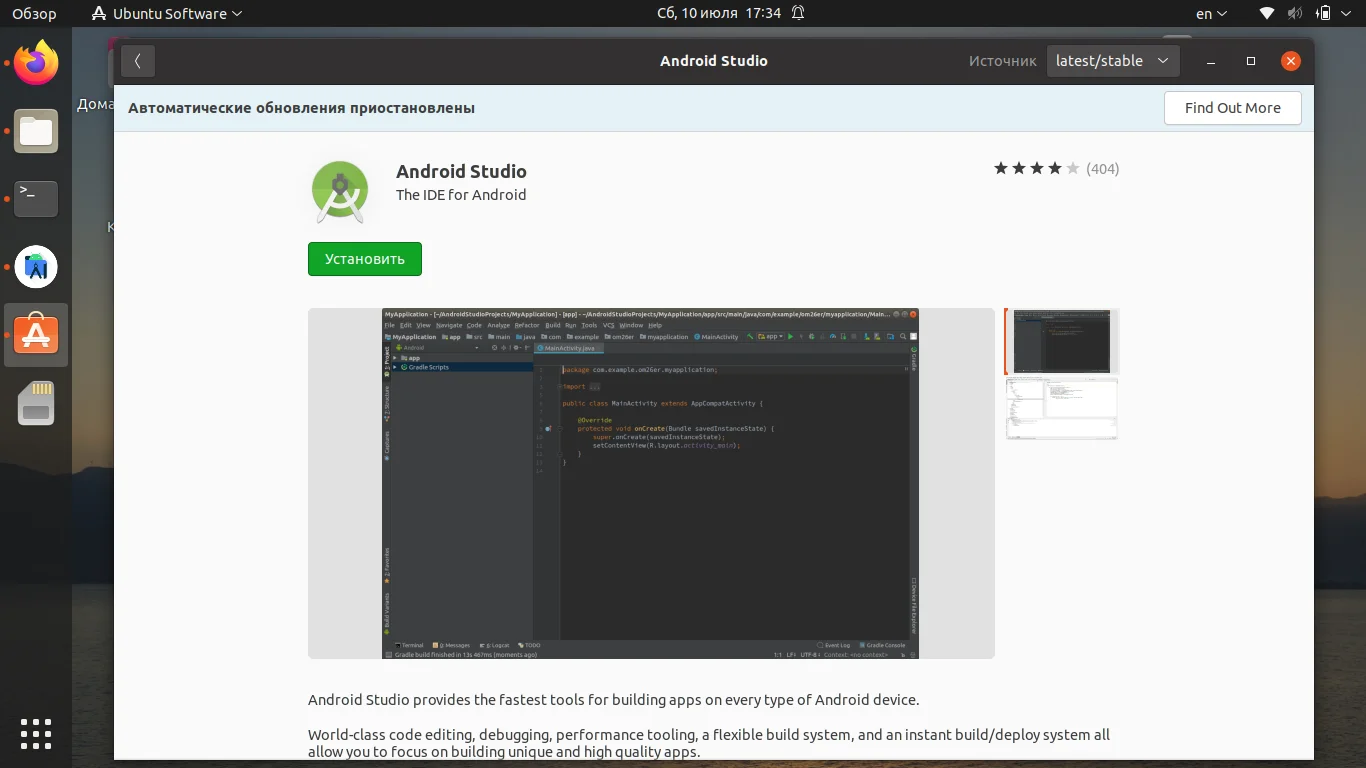Screen dimensions: 1366x768
Task: Select the first dark screenshot thumbnail
Action: click(1061, 341)
